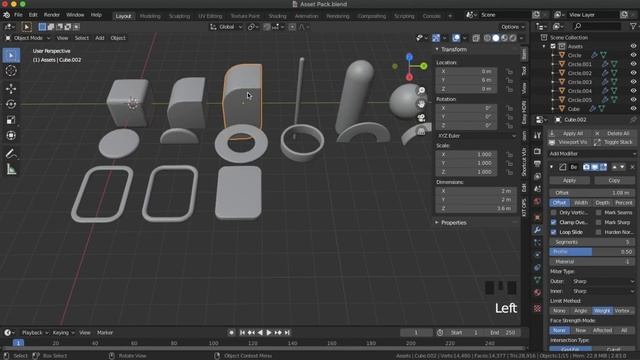Open the viewport Select menu
640x360 pixels.
81,38
